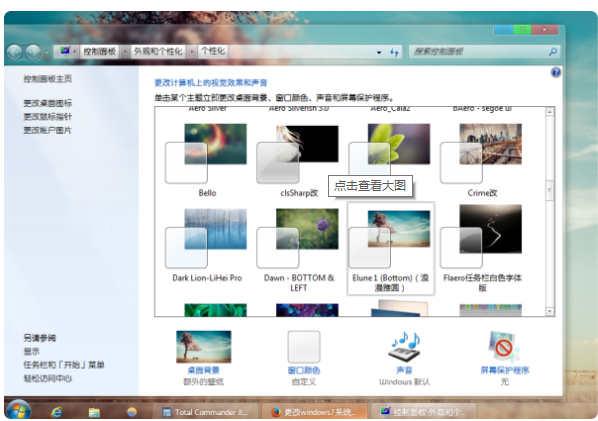598x421 pixels.
Task: Click the round blue and orange taskbar icon
Action: [132, 412]
